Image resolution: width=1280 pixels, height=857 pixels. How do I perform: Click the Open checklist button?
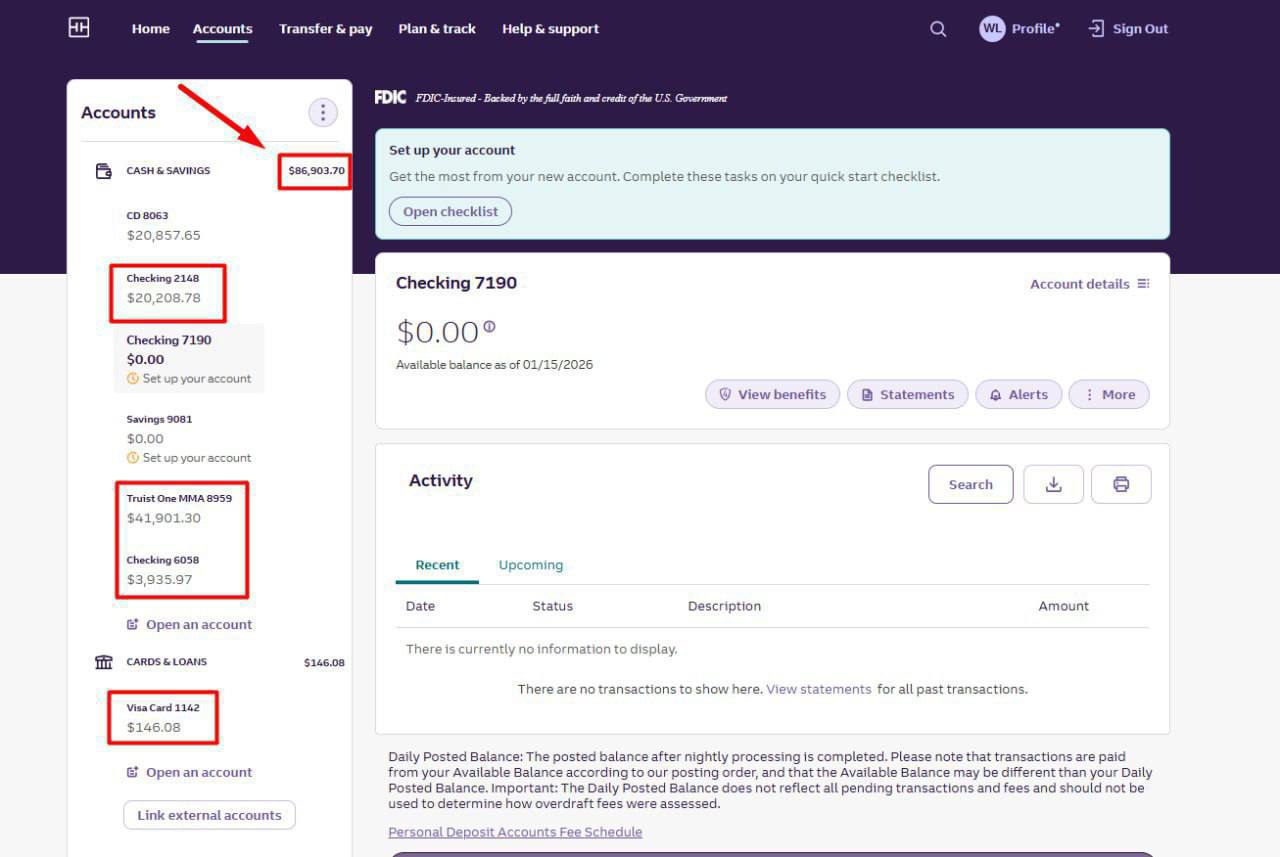pyautogui.click(x=450, y=212)
